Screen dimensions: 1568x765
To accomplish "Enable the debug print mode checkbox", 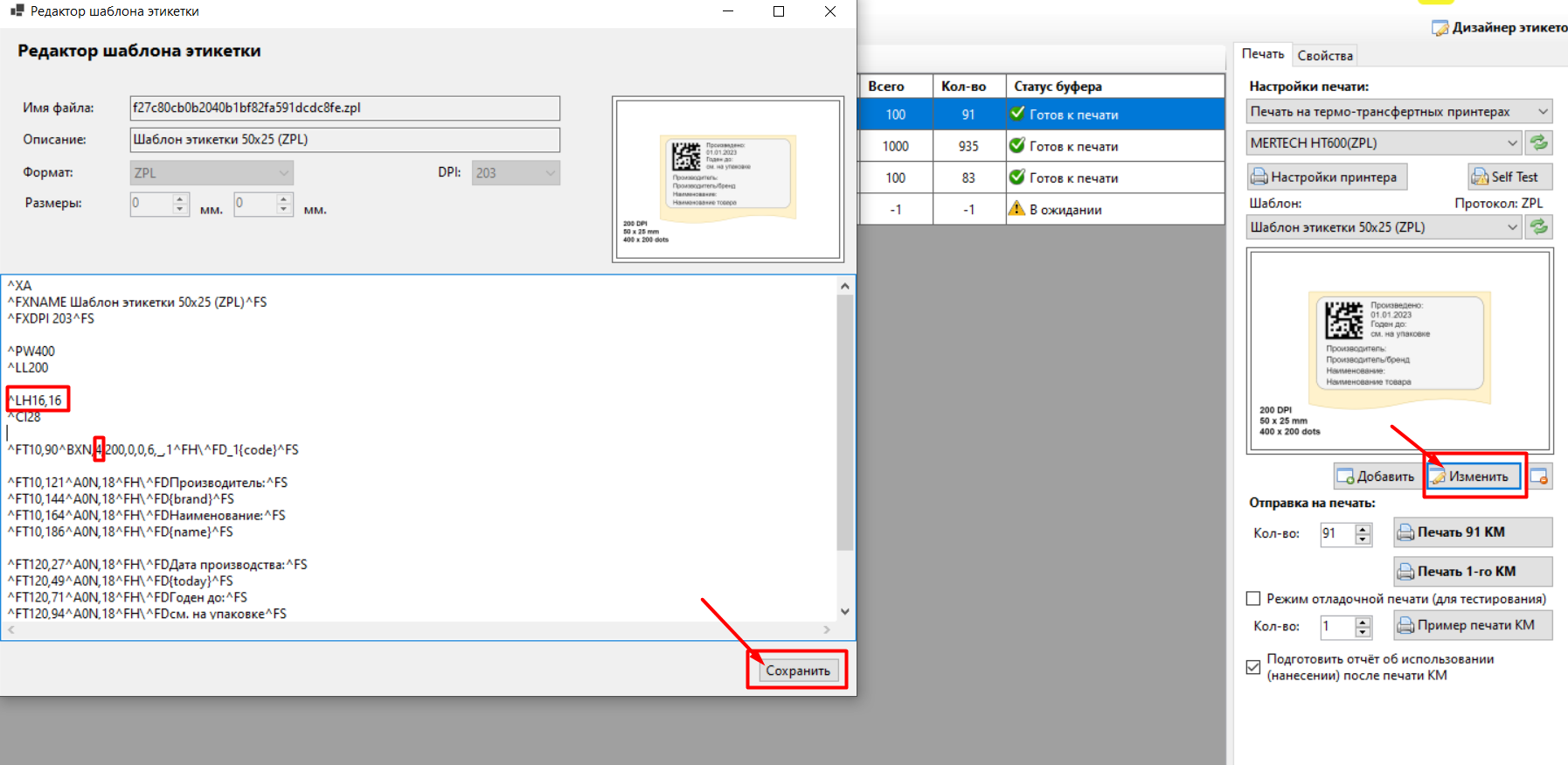I will tap(1253, 599).
